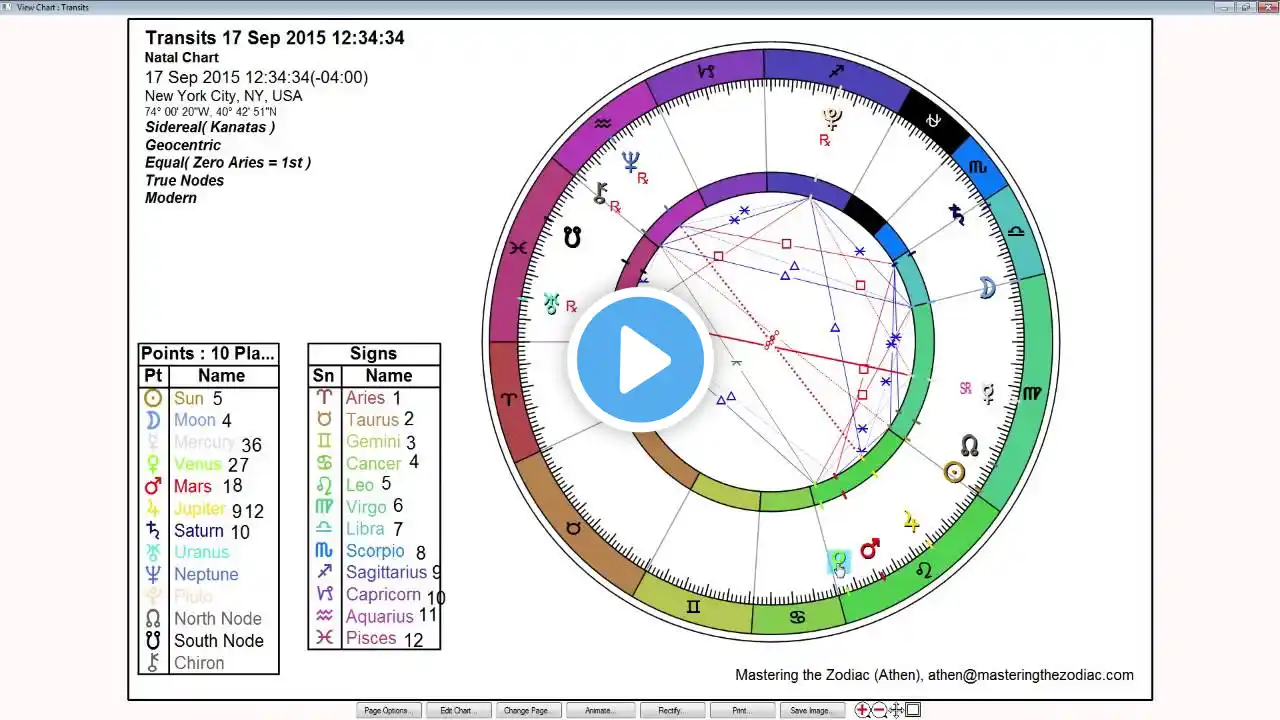The height and width of the screenshot is (720, 1280).
Task: Select the Sun glyph on the chart wheel
Action: click(x=955, y=472)
